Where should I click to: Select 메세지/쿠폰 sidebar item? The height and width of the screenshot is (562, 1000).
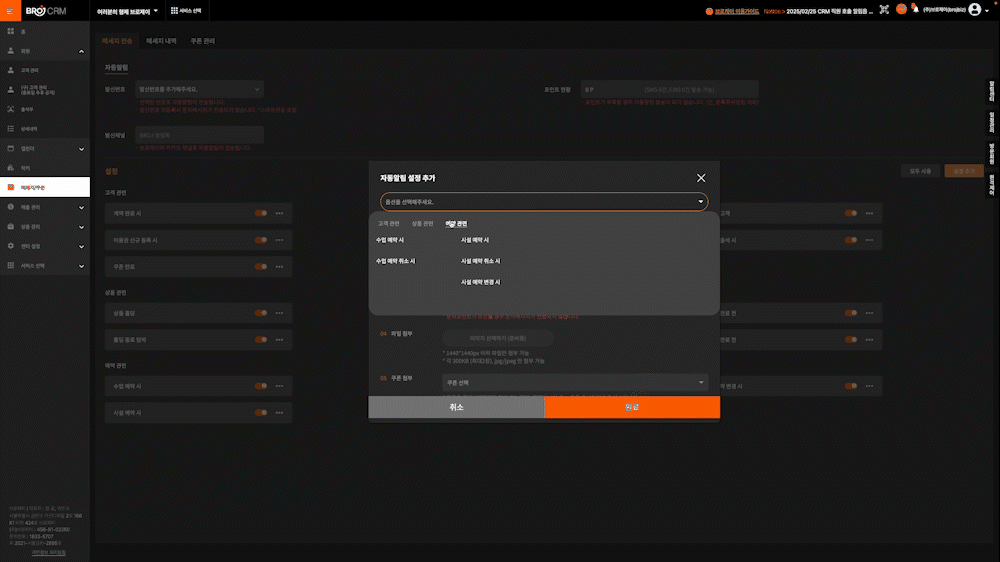[x=45, y=187]
